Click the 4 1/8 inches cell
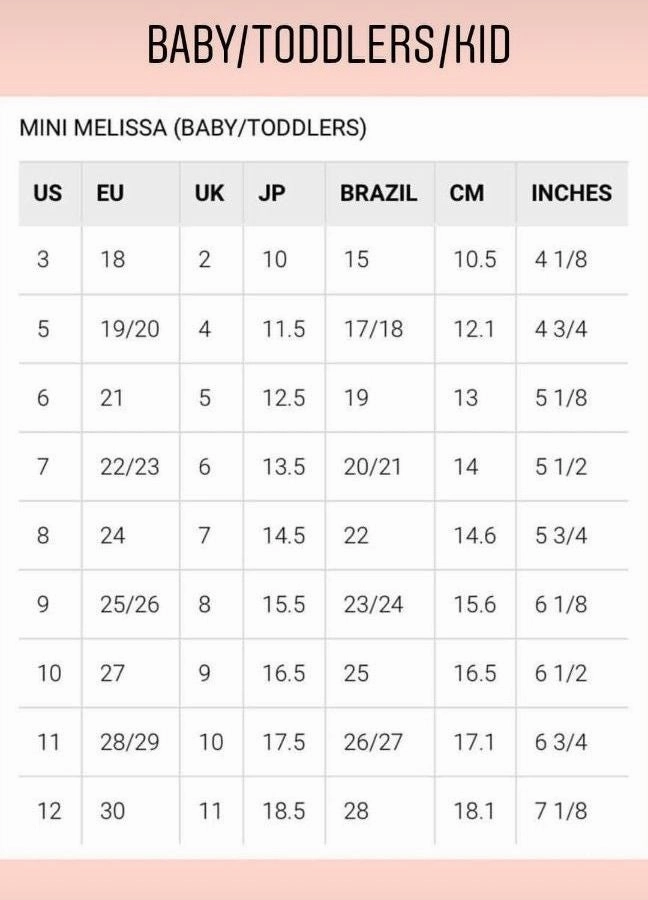 point(561,260)
